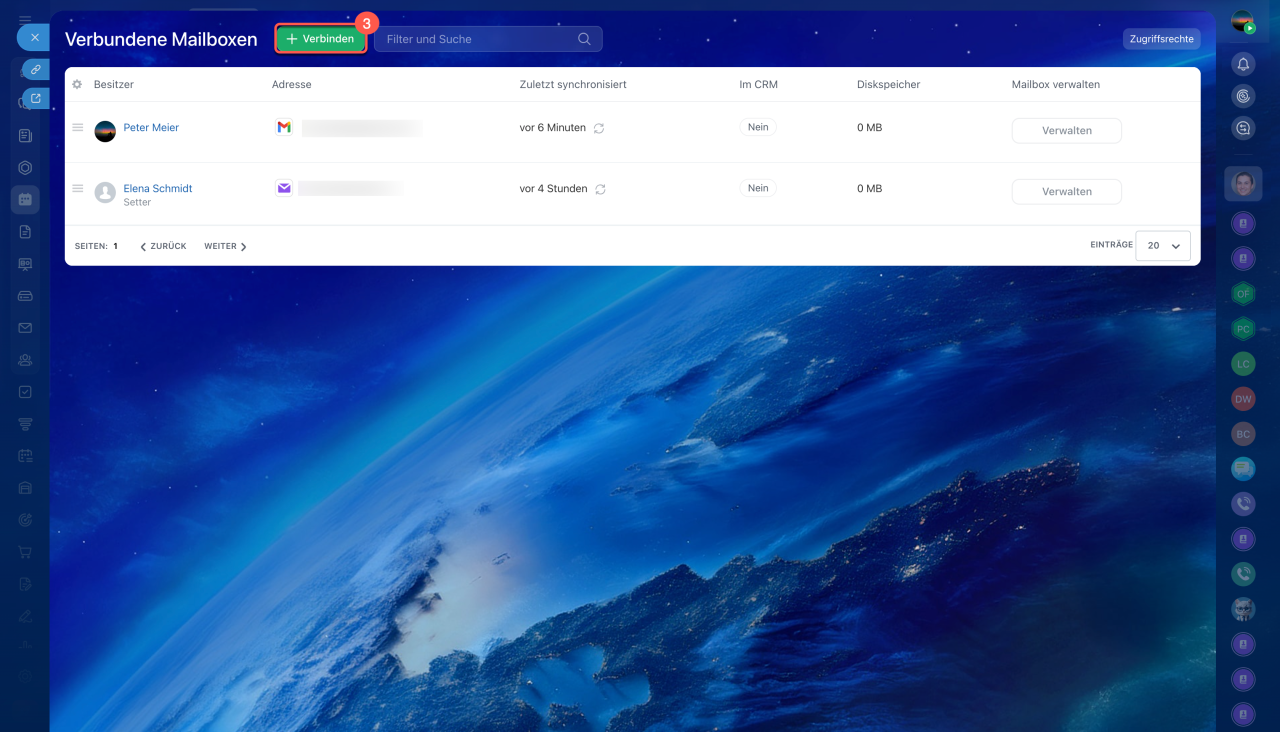Screen dimensions: 1280x732
Task: Open the OF contact avatar in right panel
Action: tap(1243, 294)
